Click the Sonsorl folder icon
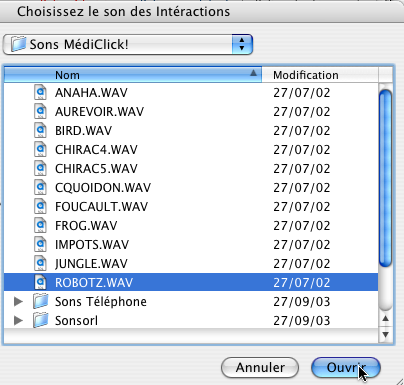Viewport: 404px width, 385px height. (41, 320)
